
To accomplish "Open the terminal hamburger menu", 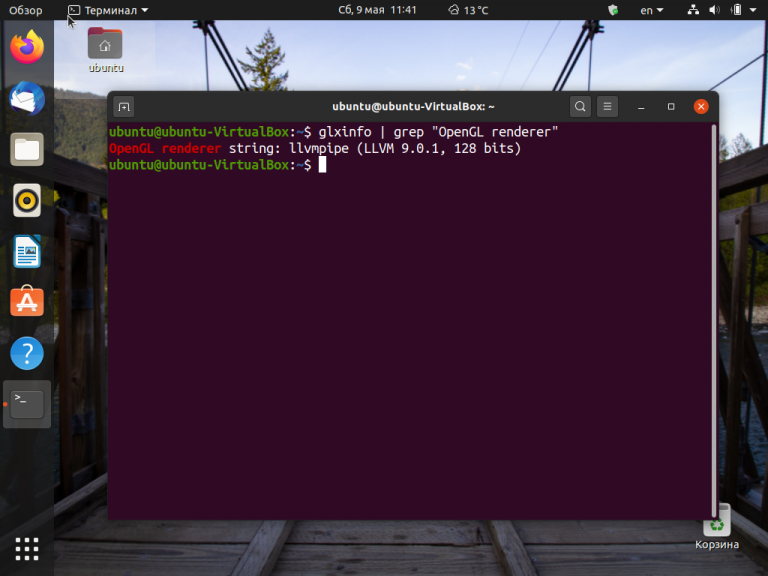I will (x=607, y=106).
